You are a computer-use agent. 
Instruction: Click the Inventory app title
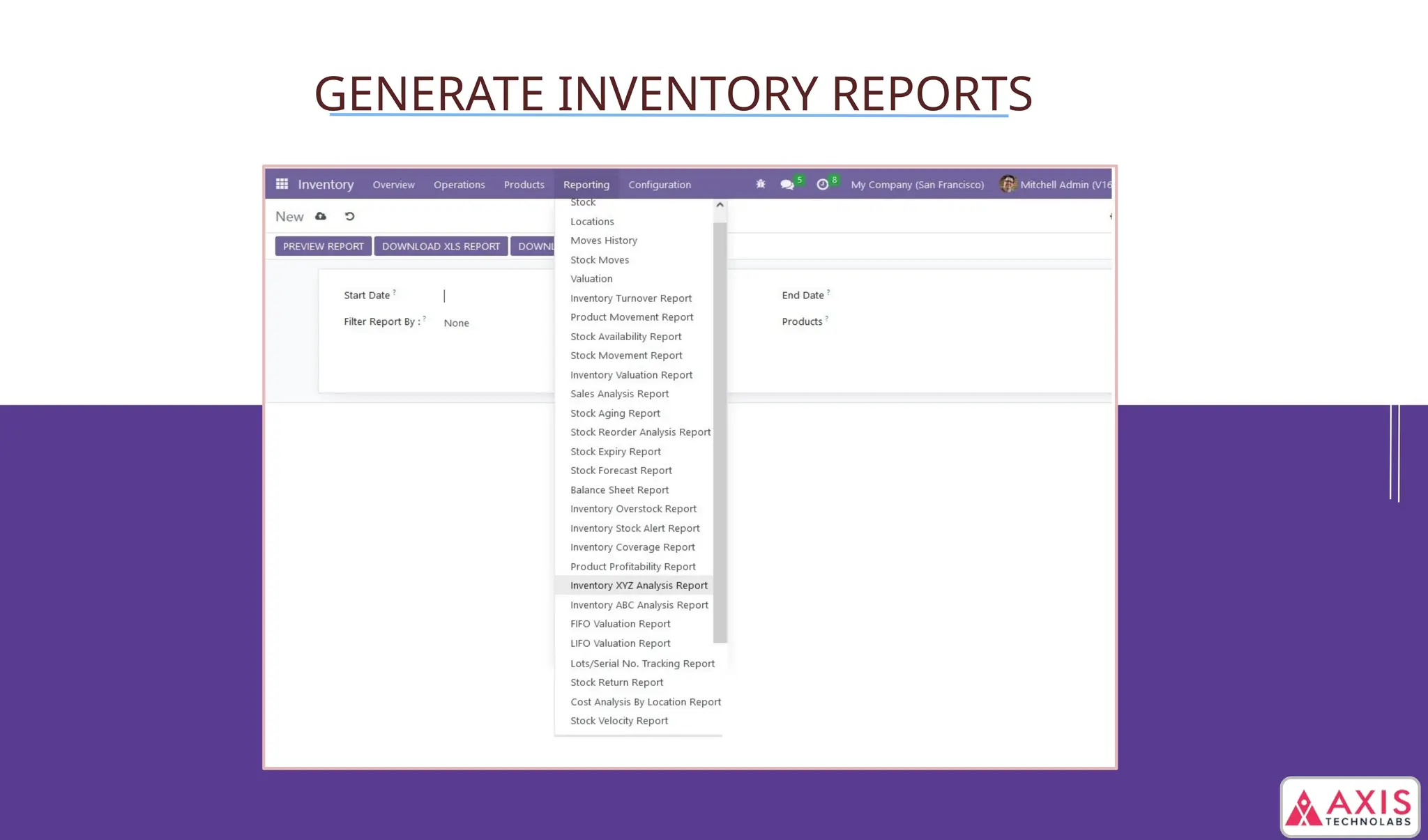[x=326, y=185]
